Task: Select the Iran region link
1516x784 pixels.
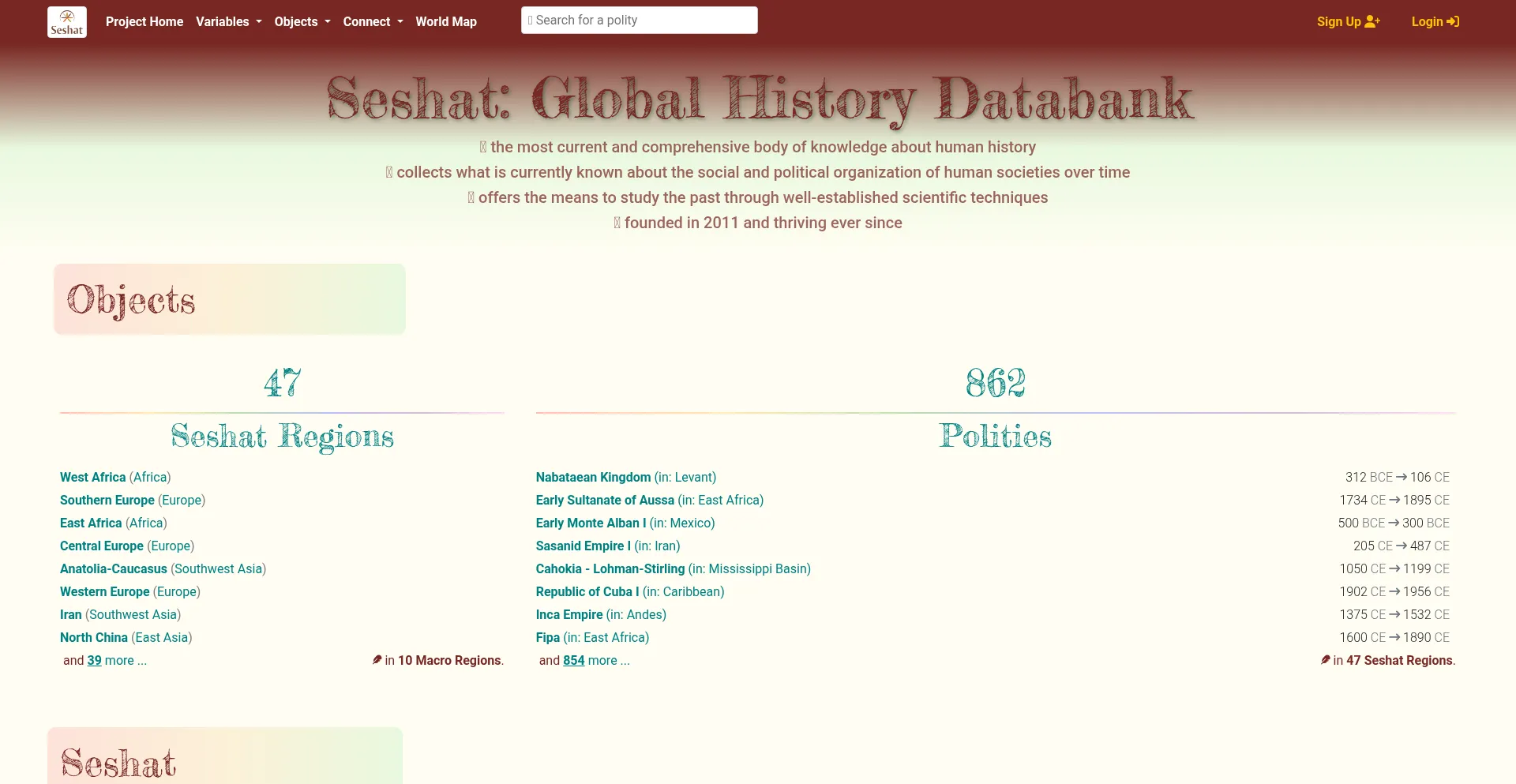Action: pyautogui.click(x=70, y=614)
